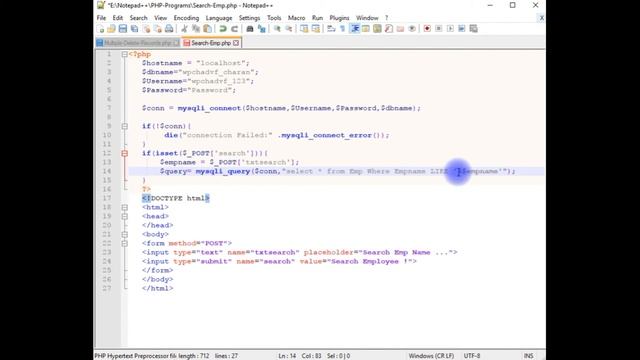Collapse the <head> tag fold marker
The image size is (640, 360).
pos(124,216)
